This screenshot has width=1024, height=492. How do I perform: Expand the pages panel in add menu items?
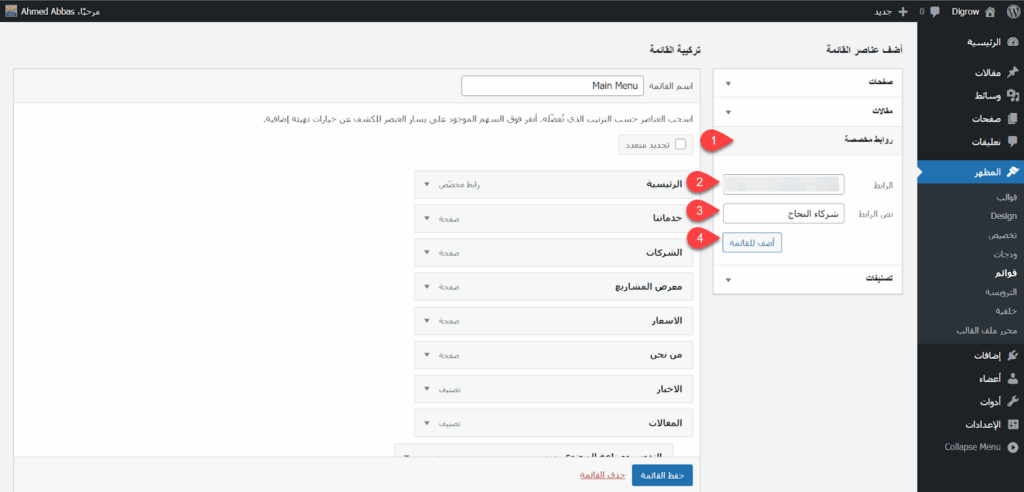(728, 84)
